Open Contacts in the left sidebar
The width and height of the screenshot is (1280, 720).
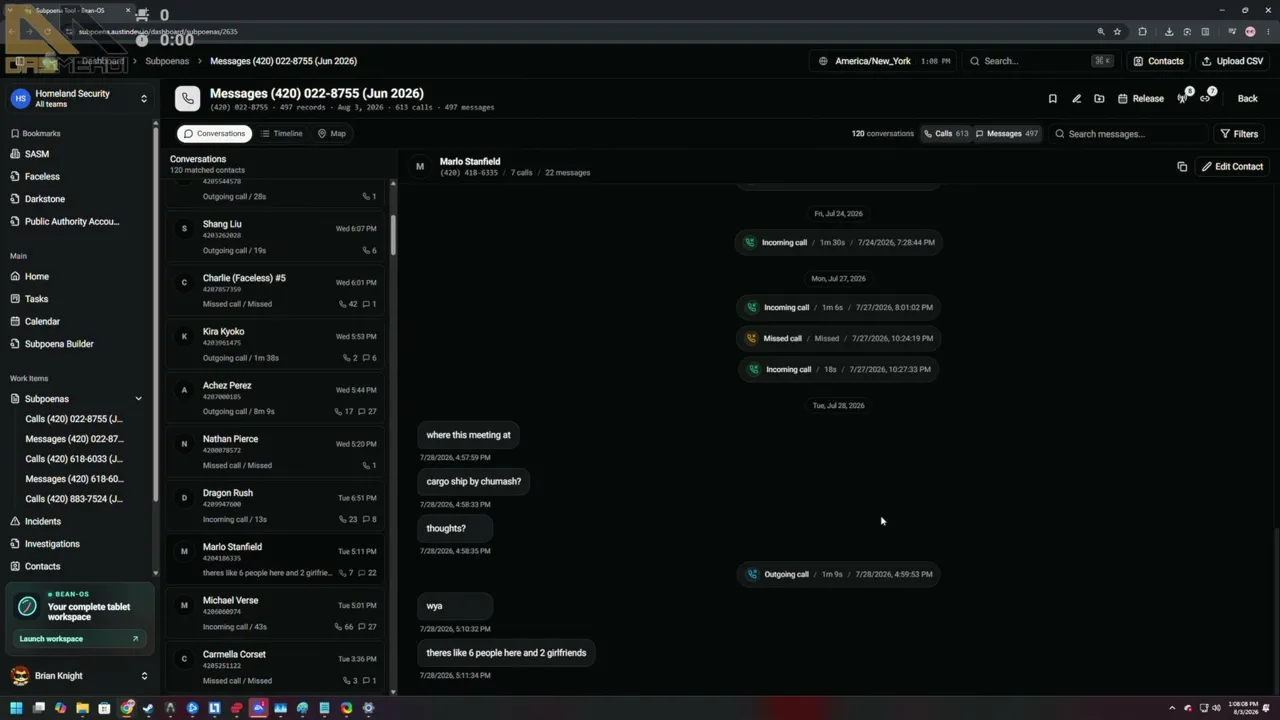(42, 566)
